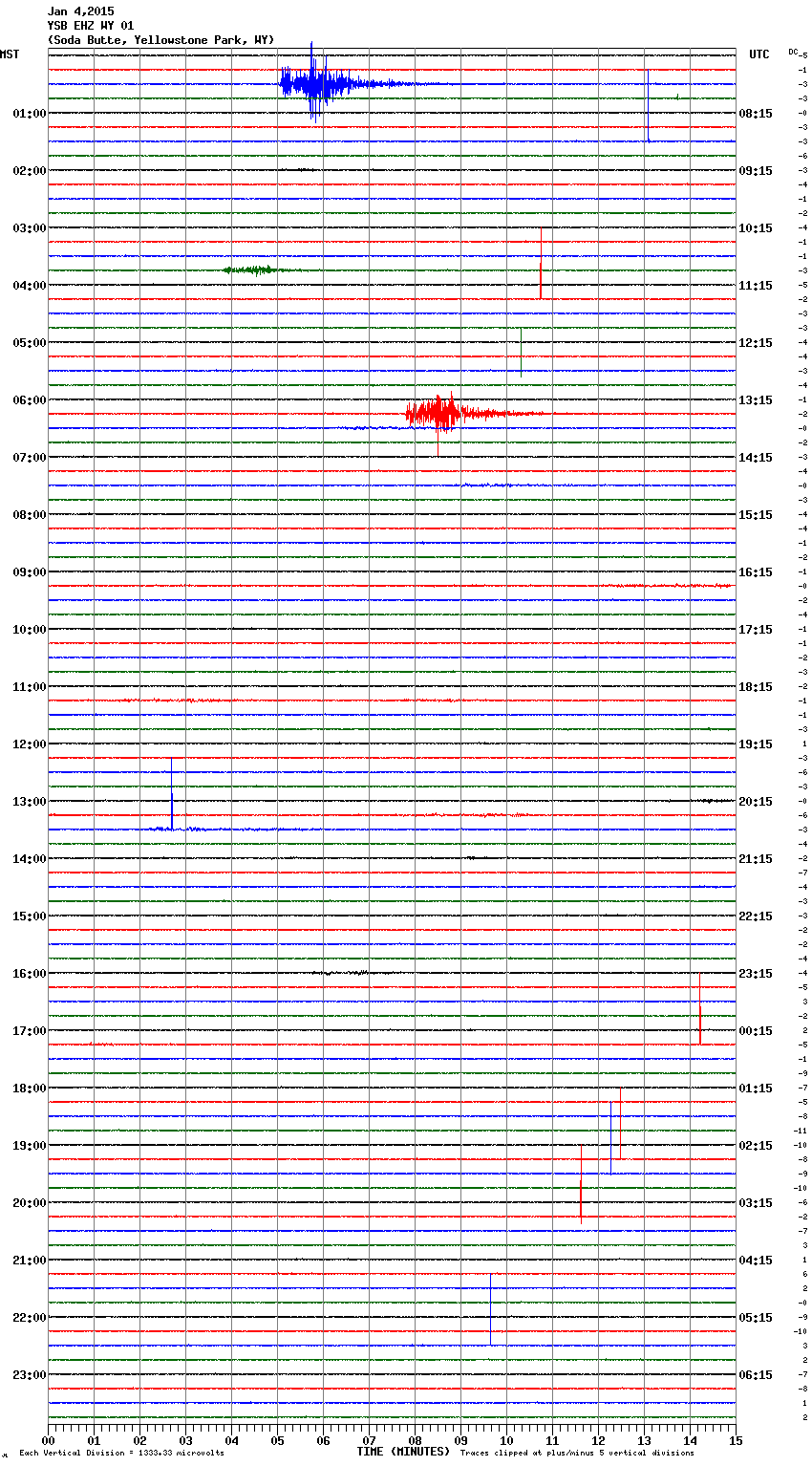Screen dimensions: 812x1466
Task: Click the UTC timezone header
Action: [x=759, y=54]
